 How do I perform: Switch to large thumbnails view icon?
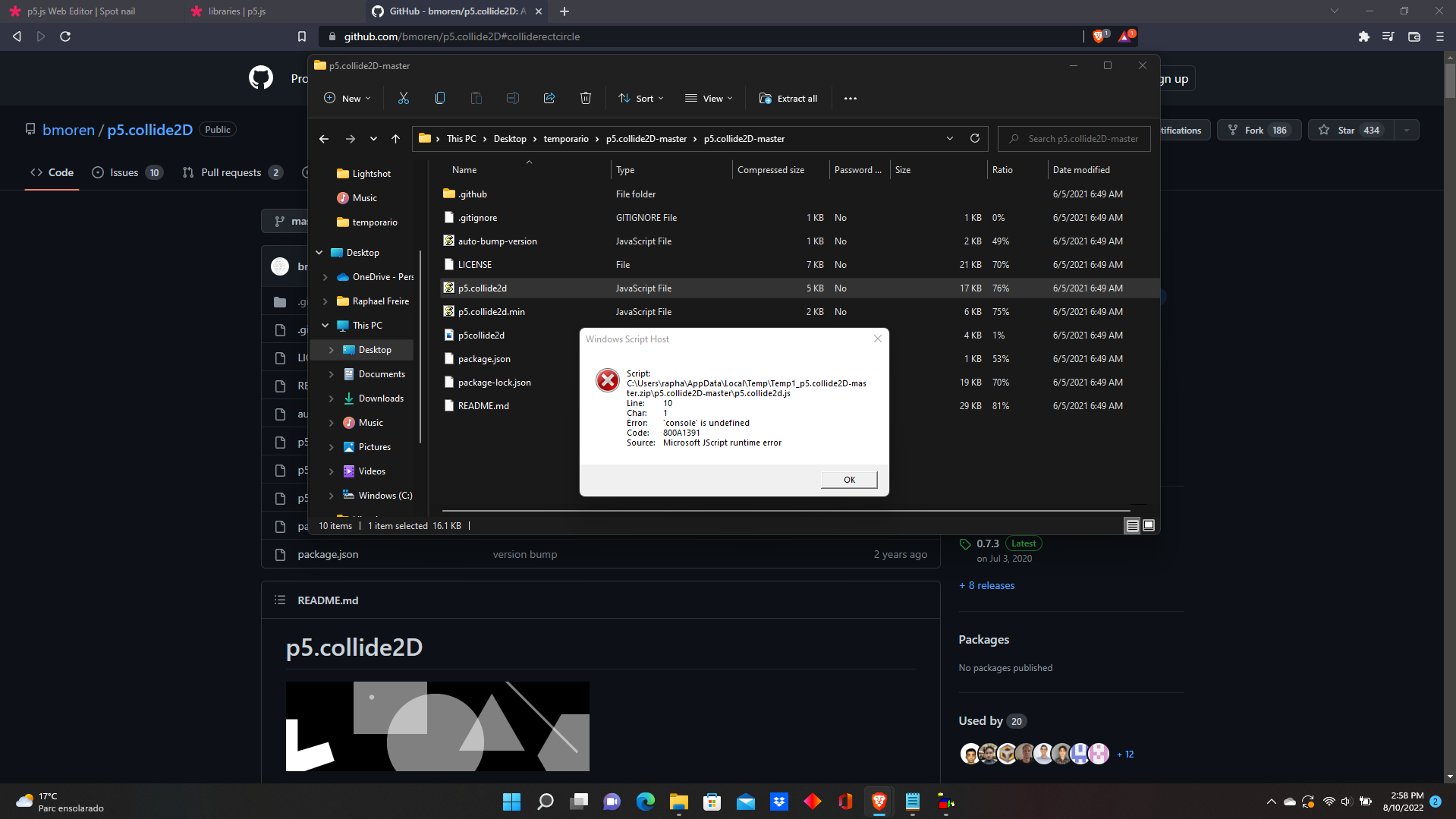(1149, 525)
